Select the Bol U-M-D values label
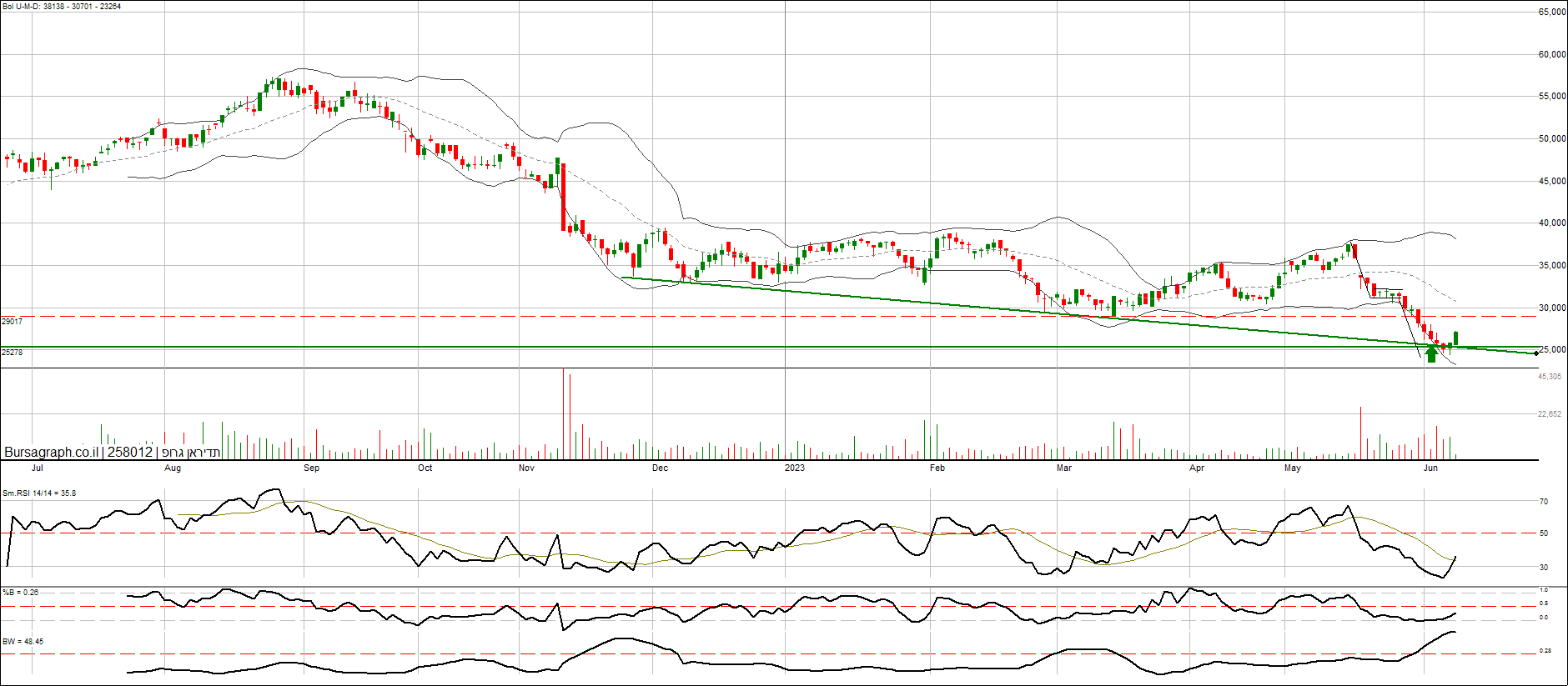Image resolution: width=1568 pixels, height=686 pixels. pos(62,7)
